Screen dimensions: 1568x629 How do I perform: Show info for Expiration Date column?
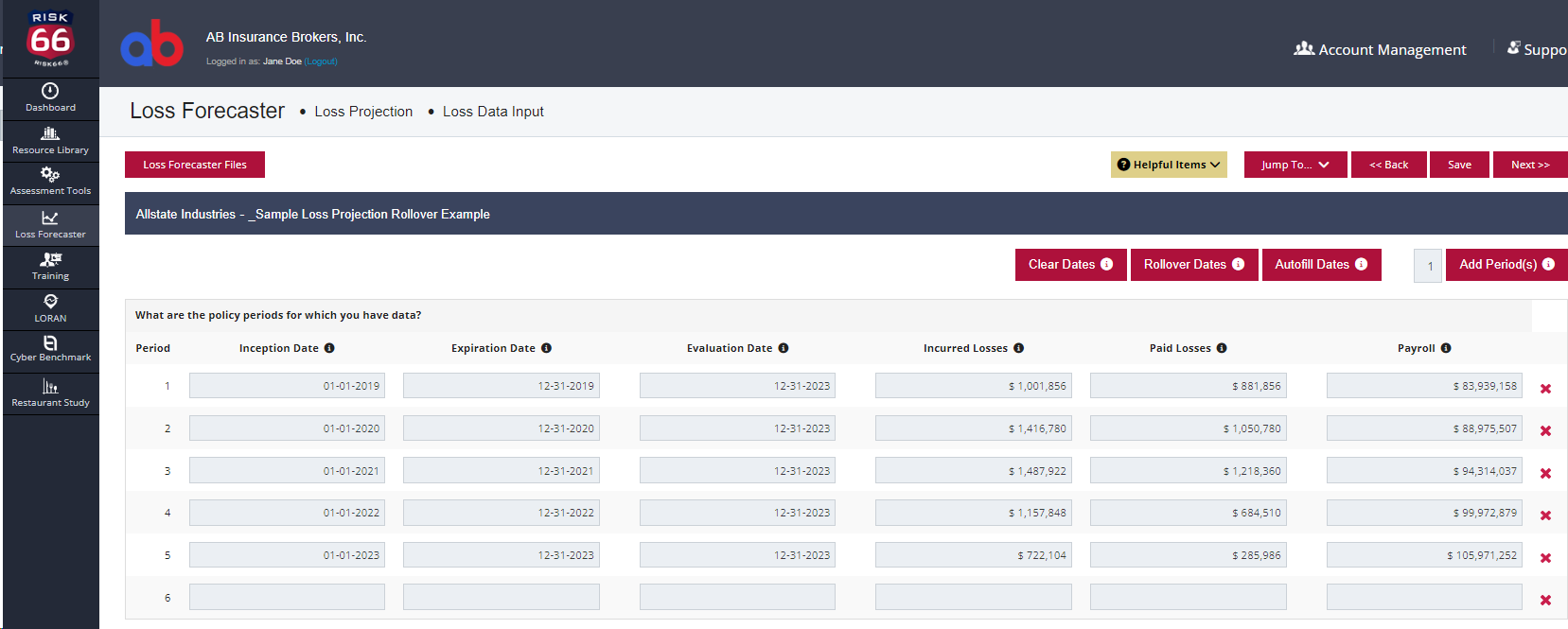(x=546, y=348)
